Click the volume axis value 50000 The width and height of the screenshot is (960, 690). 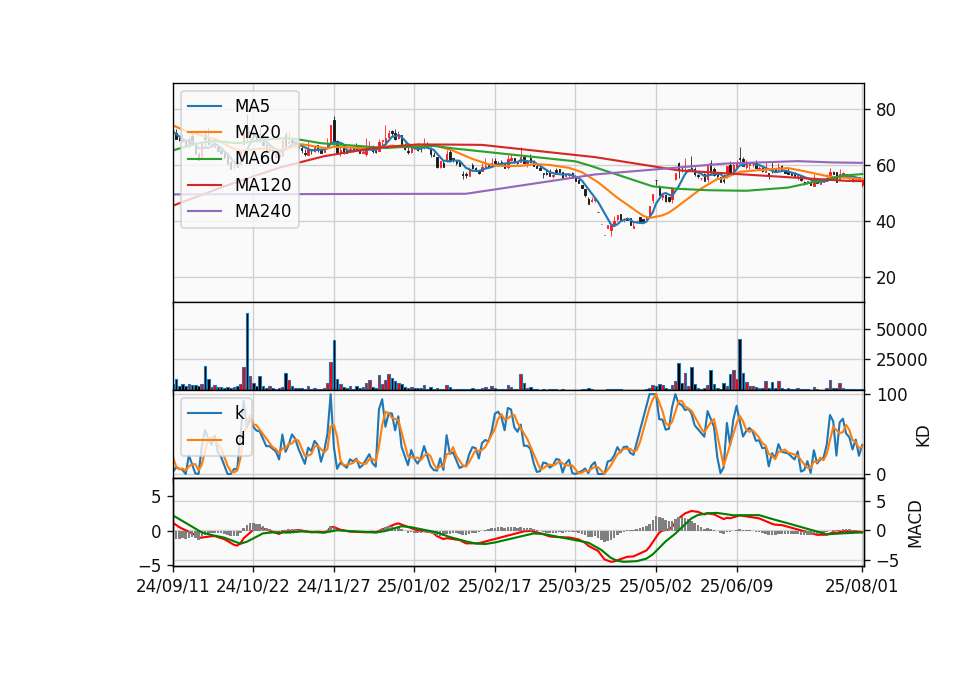tap(901, 330)
